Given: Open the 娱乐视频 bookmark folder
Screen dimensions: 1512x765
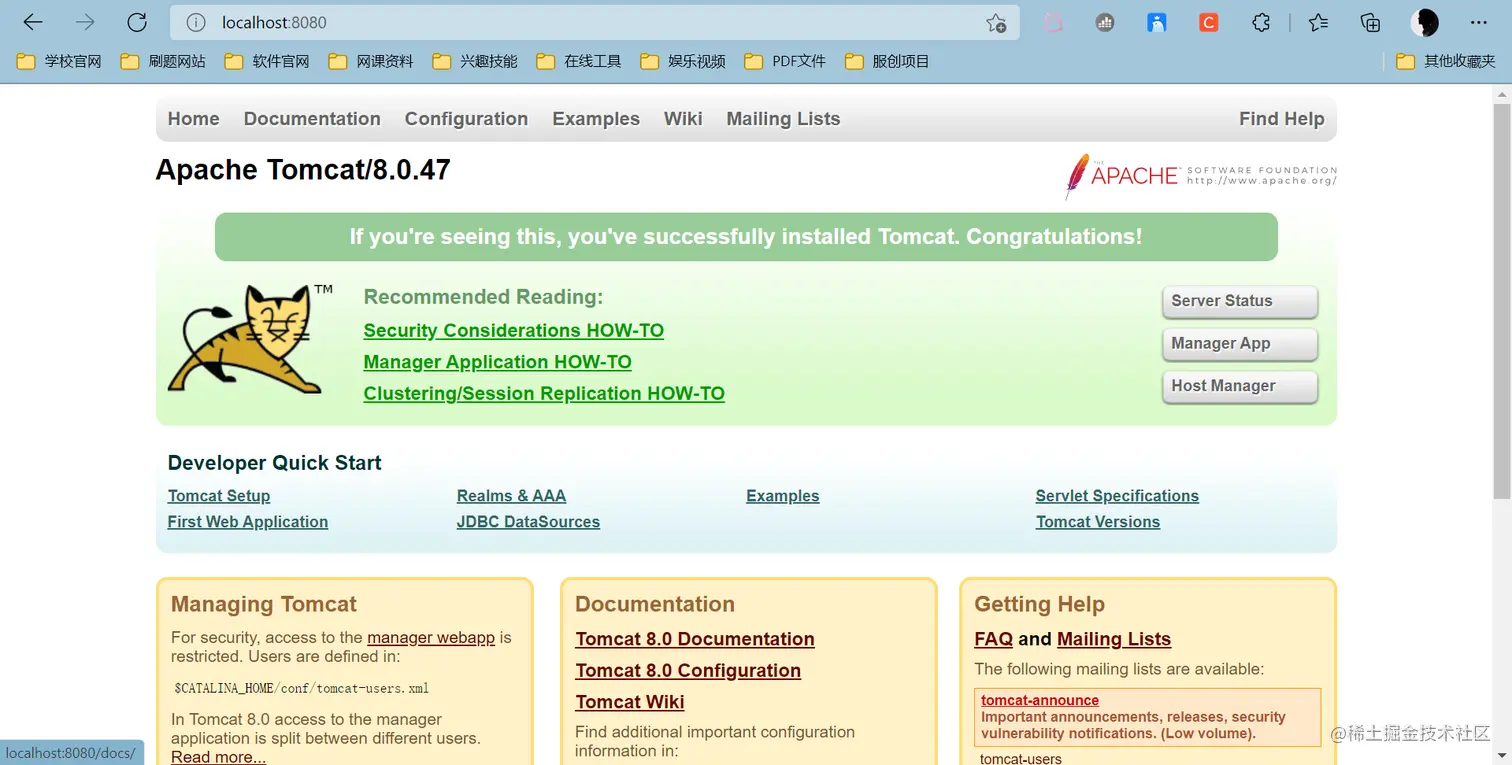Looking at the screenshot, I should coord(683,61).
